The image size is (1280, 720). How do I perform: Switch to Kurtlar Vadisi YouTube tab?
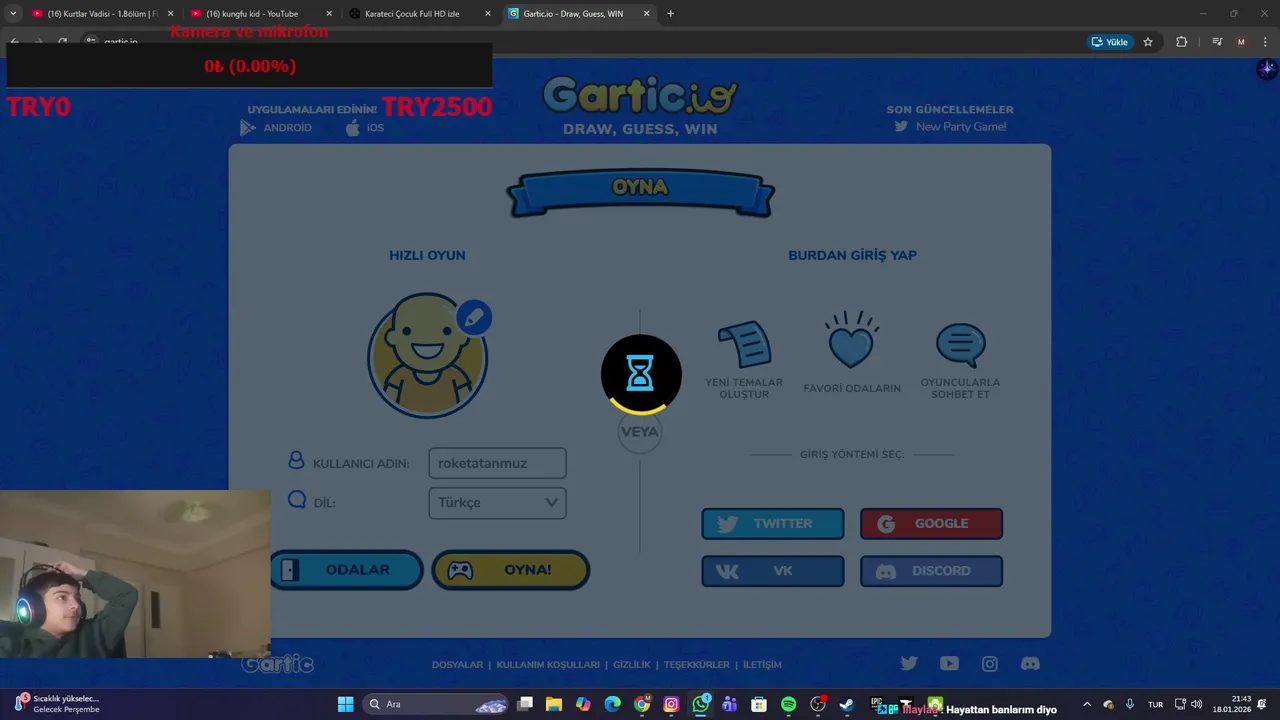click(x=103, y=14)
